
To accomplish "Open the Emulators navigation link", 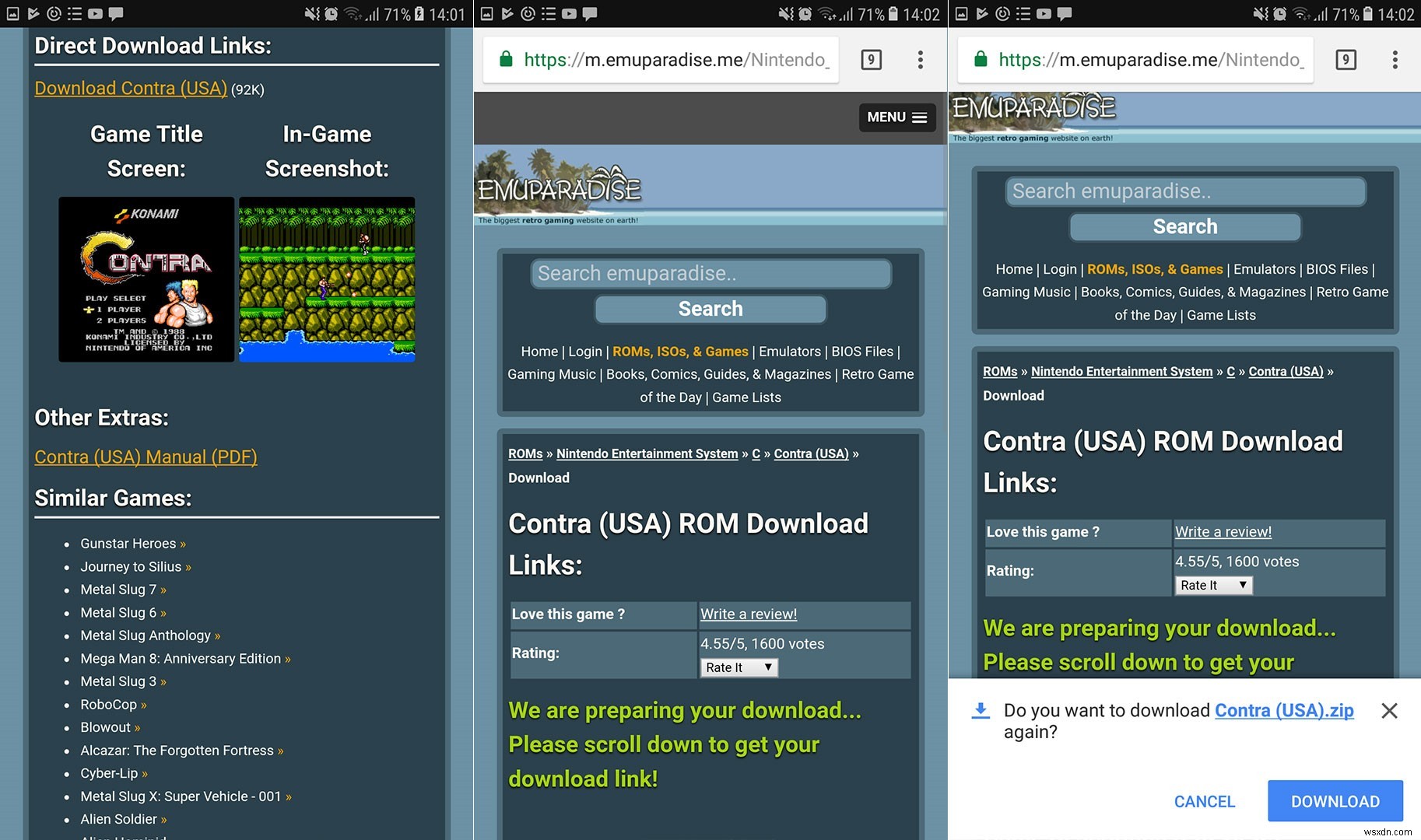I will click(790, 352).
